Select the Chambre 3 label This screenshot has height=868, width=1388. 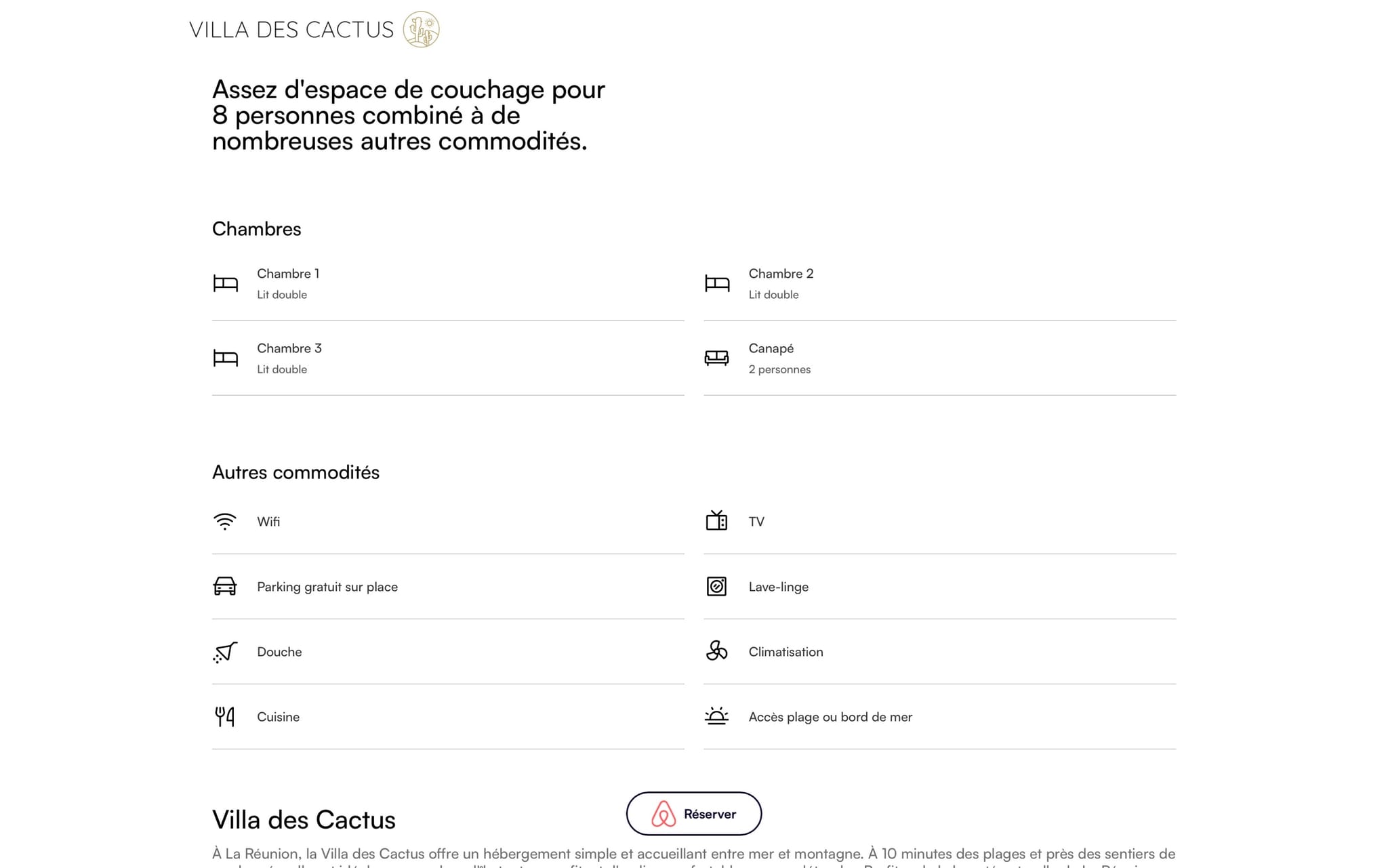(x=289, y=348)
